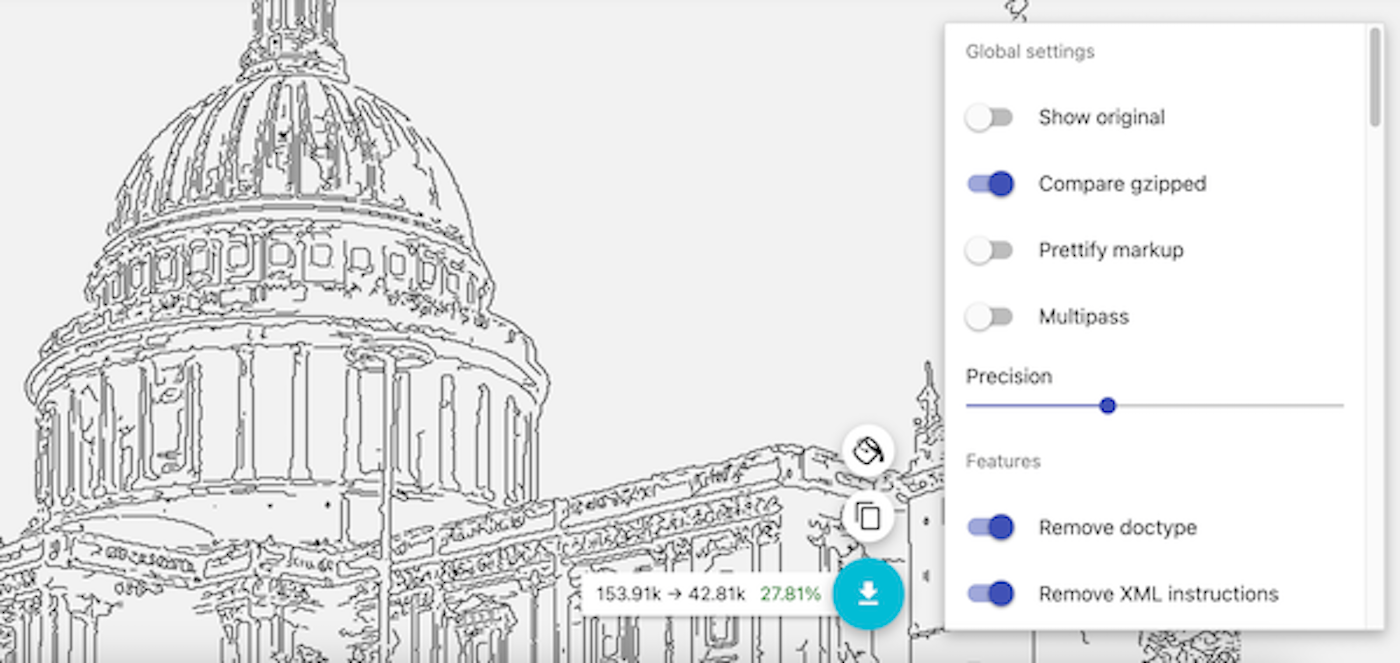Click the Features section heading
This screenshot has width=1400, height=663.
pos(1003,461)
